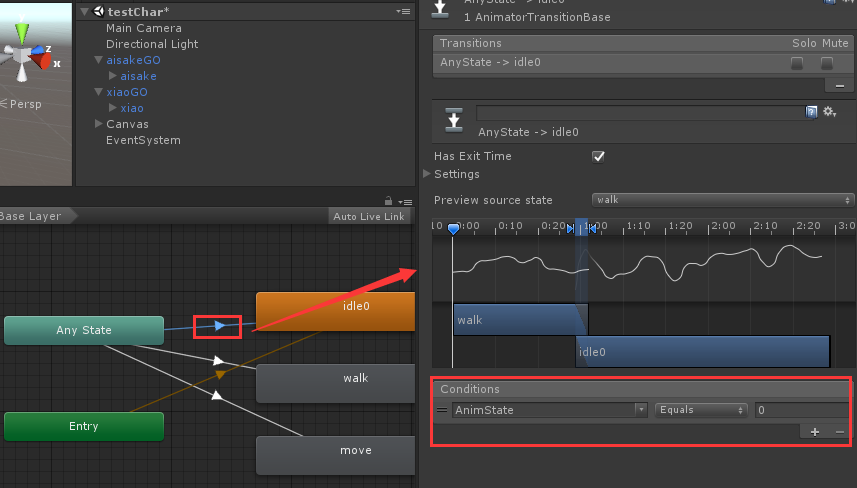Open the transition help book icon
857x488 pixels.
point(812,111)
